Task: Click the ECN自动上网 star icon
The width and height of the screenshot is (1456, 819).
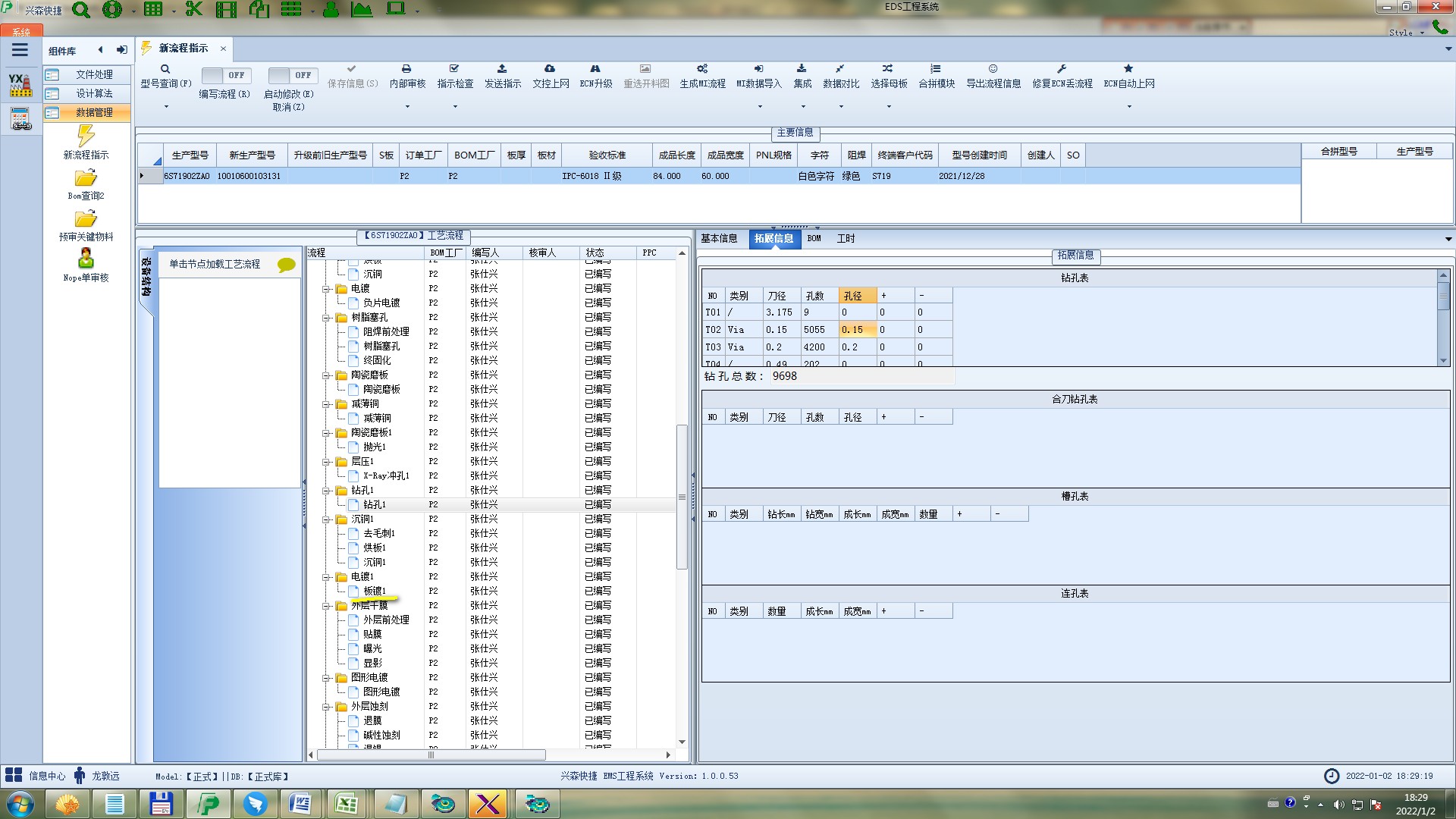Action: [x=1128, y=69]
